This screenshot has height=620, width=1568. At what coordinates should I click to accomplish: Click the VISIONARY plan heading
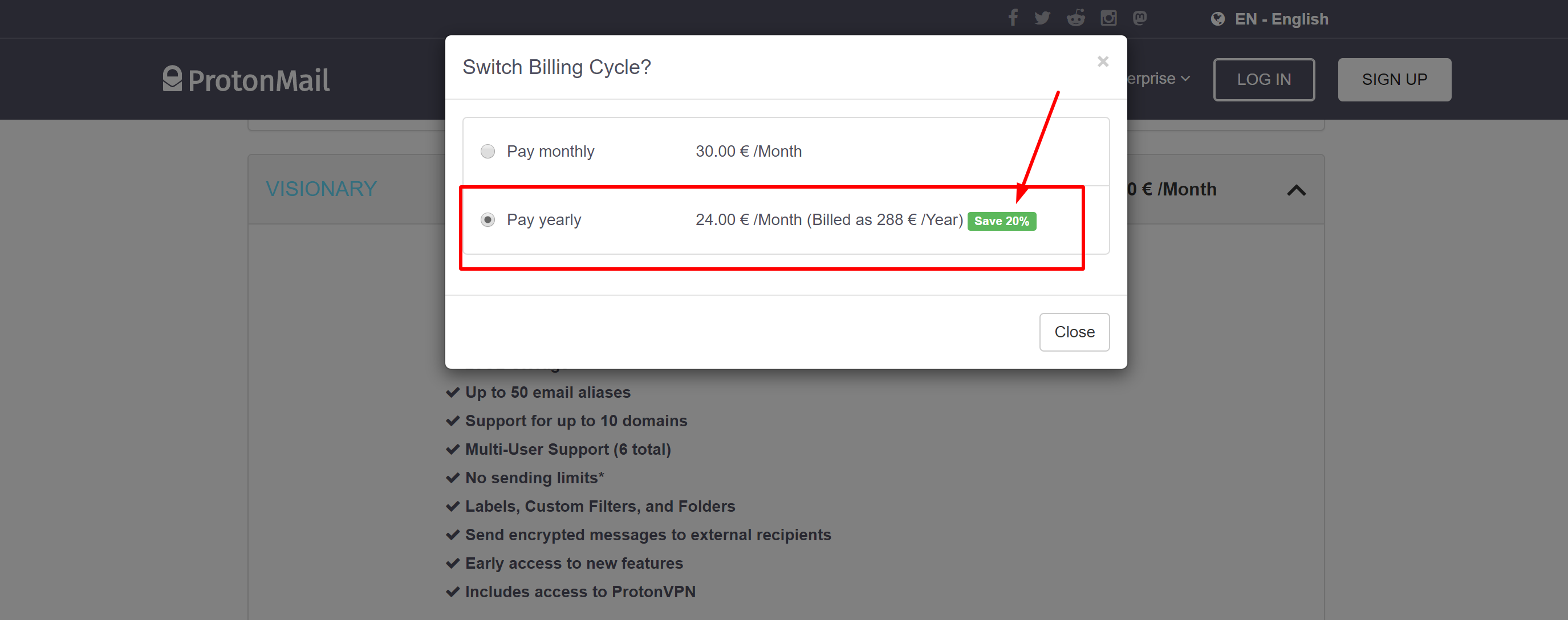(322, 189)
